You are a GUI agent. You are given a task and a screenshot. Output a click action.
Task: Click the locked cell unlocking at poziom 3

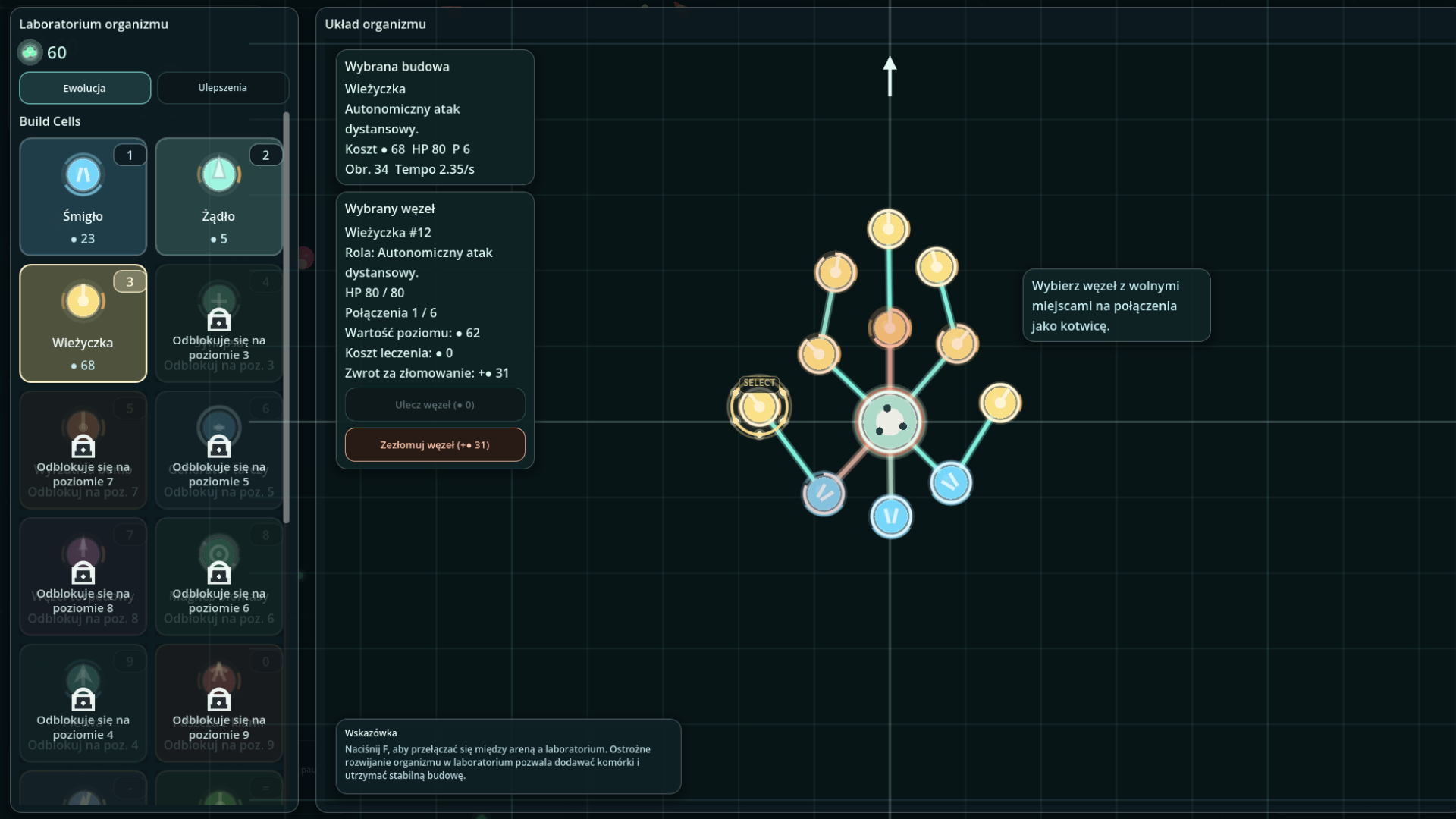pos(218,323)
